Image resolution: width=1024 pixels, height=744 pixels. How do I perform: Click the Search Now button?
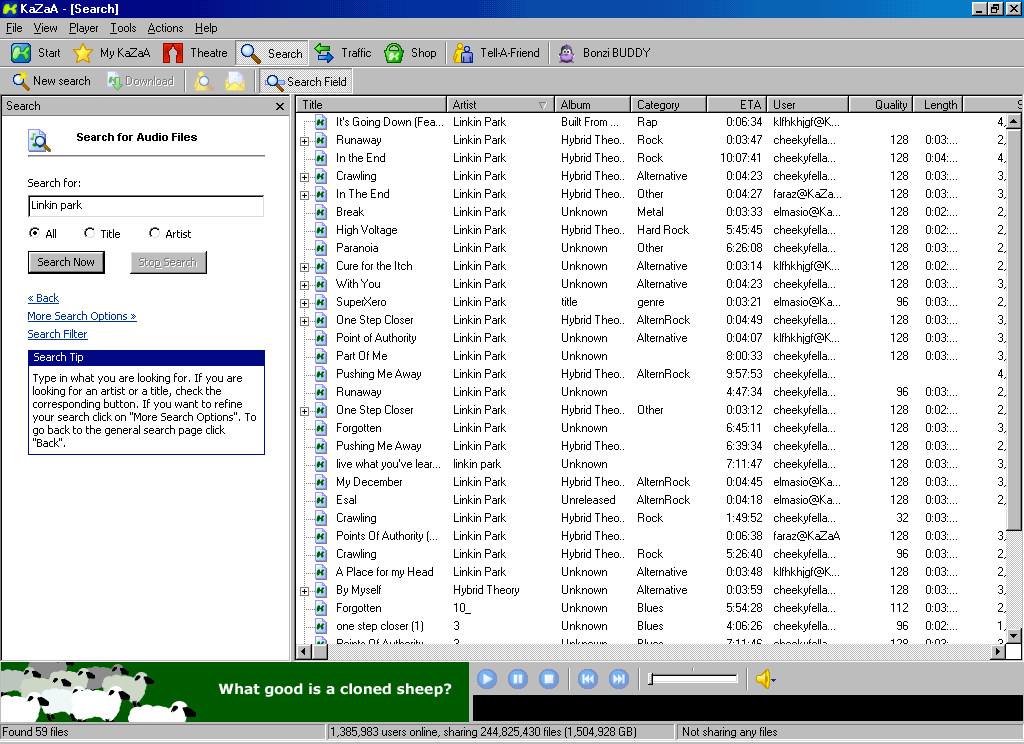pyautogui.click(x=66, y=262)
